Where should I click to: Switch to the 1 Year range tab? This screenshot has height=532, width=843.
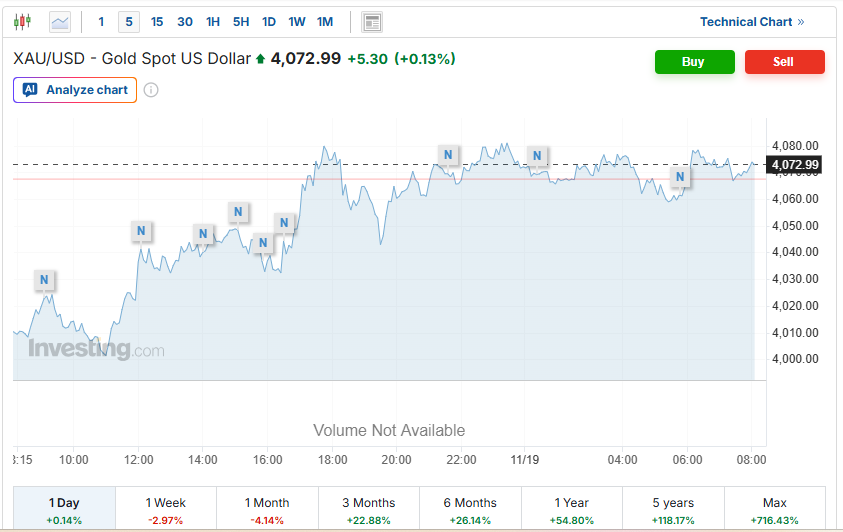[x=571, y=510]
